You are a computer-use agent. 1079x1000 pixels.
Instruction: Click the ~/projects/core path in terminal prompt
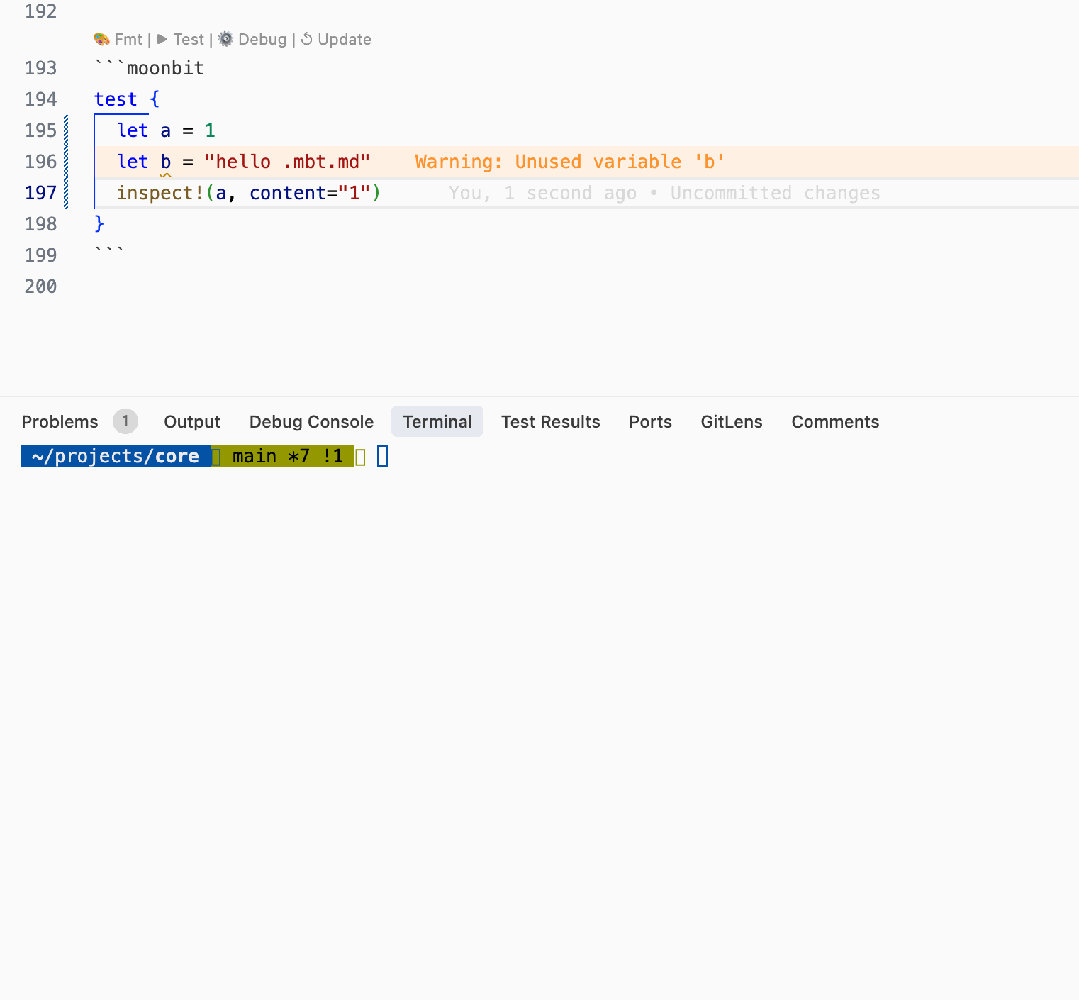[116, 456]
